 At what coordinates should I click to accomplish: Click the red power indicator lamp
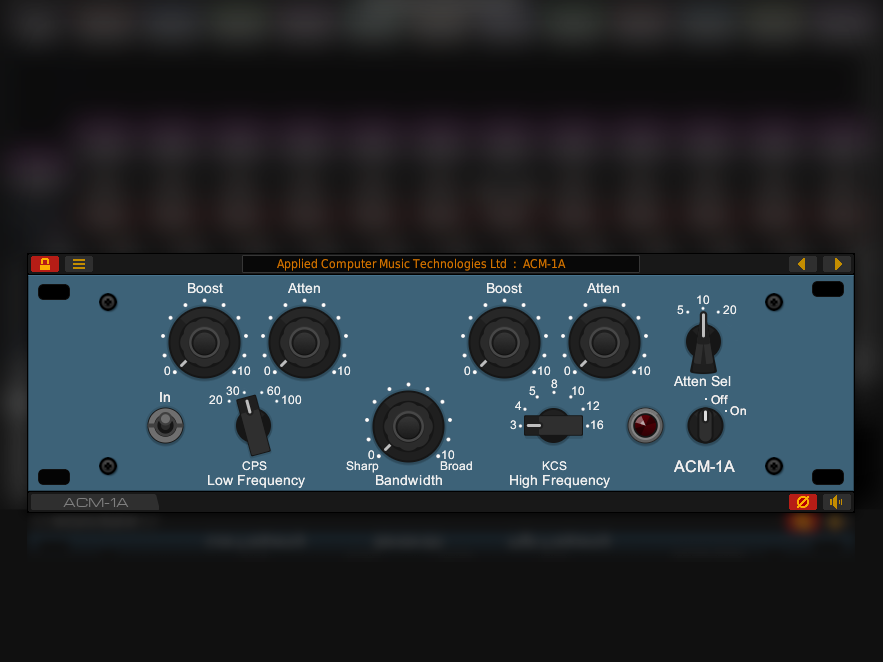pos(645,425)
